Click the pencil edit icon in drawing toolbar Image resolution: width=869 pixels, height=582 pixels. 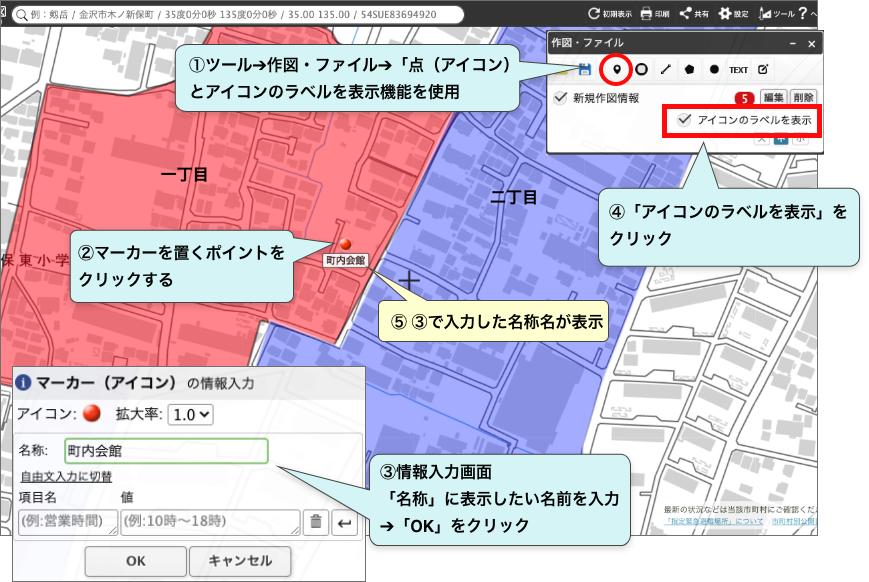763,70
